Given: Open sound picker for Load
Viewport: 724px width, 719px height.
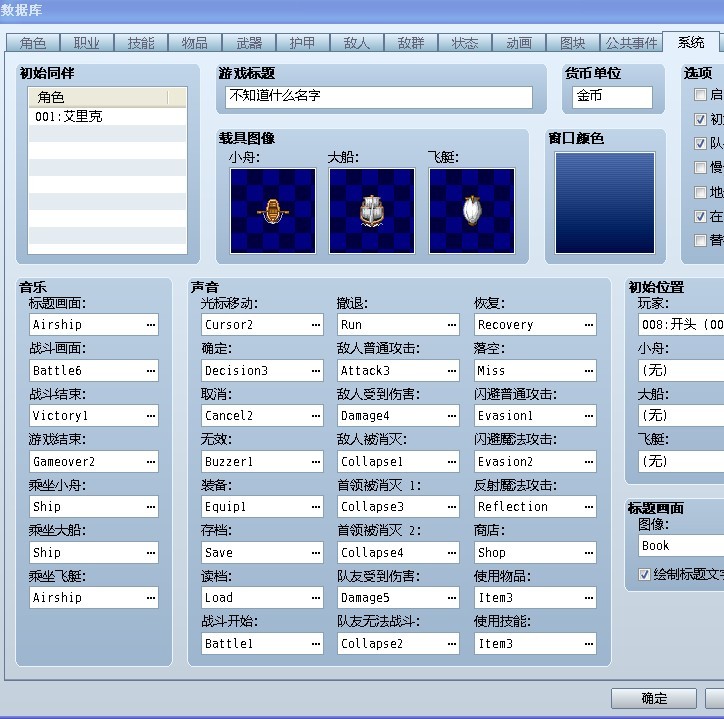Looking at the screenshot, I should pyautogui.click(x=316, y=598).
